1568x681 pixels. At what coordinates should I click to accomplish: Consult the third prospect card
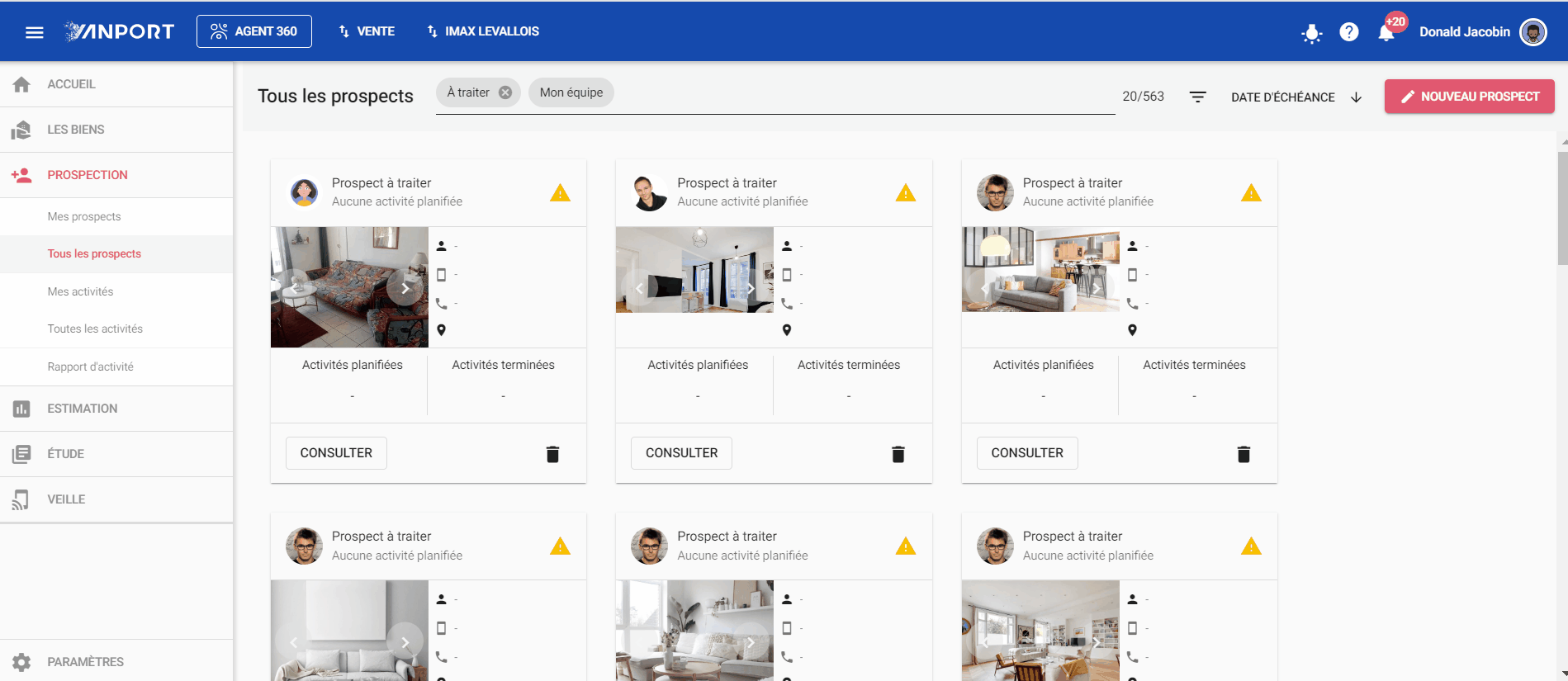1027,453
